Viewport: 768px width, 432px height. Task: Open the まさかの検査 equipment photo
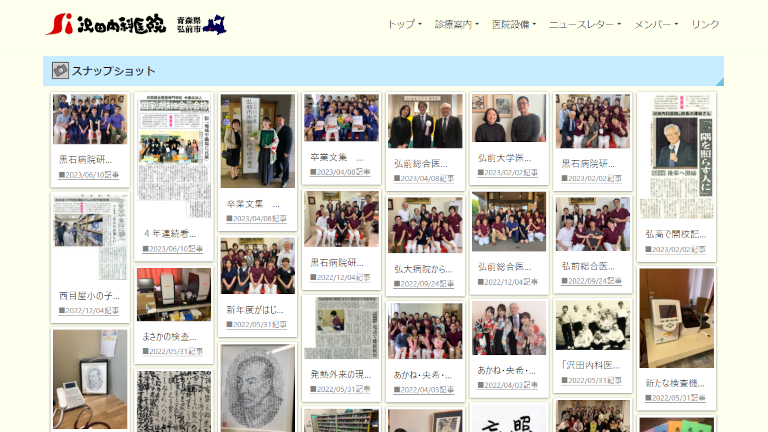(174, 294)
